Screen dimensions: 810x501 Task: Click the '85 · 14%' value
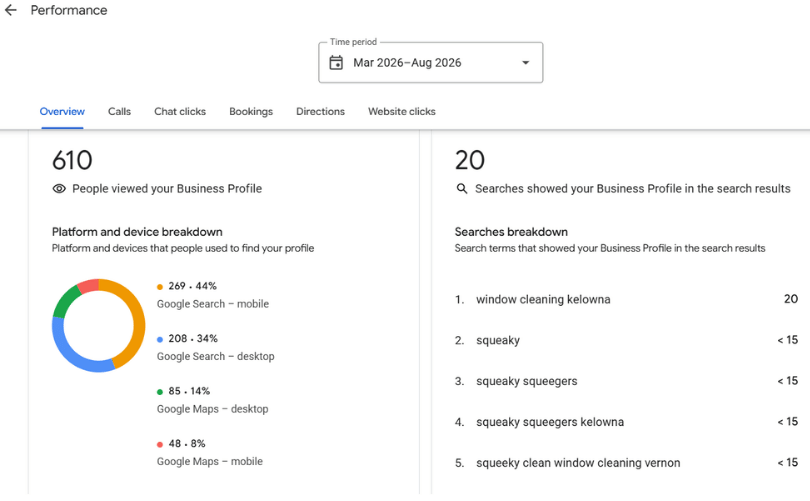click(189, 392)
